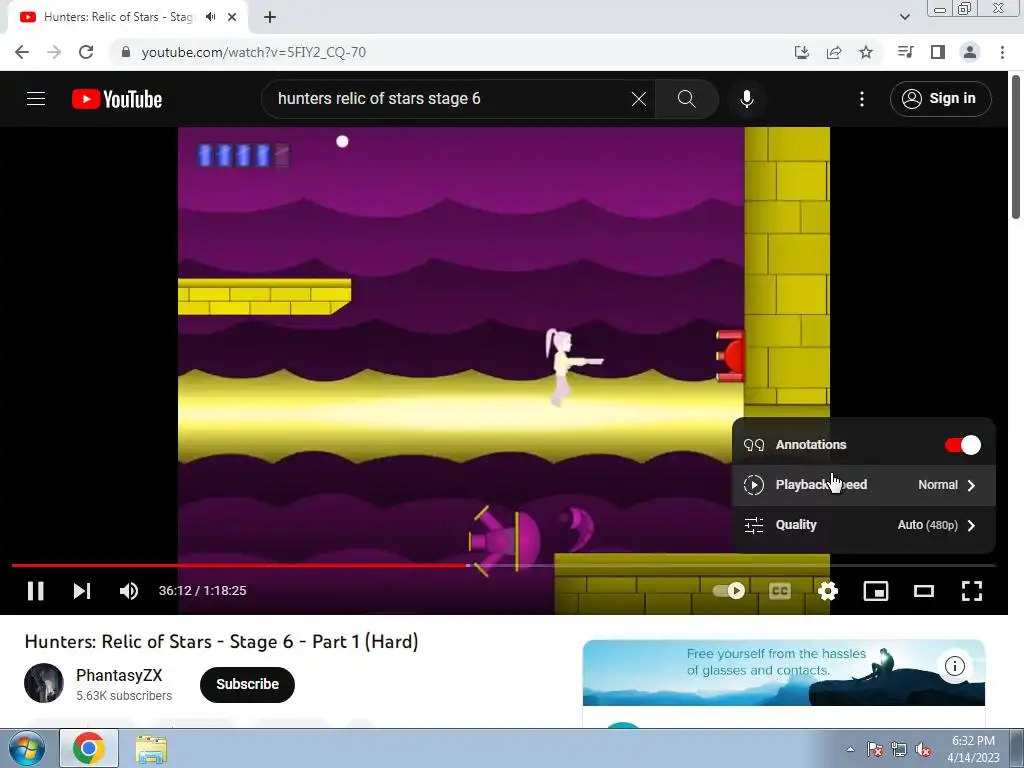The height and width of the screenshot is (768, 1024).
Task: Close the Hunters: Relic of Stars tab
Action: coord(232,18)
